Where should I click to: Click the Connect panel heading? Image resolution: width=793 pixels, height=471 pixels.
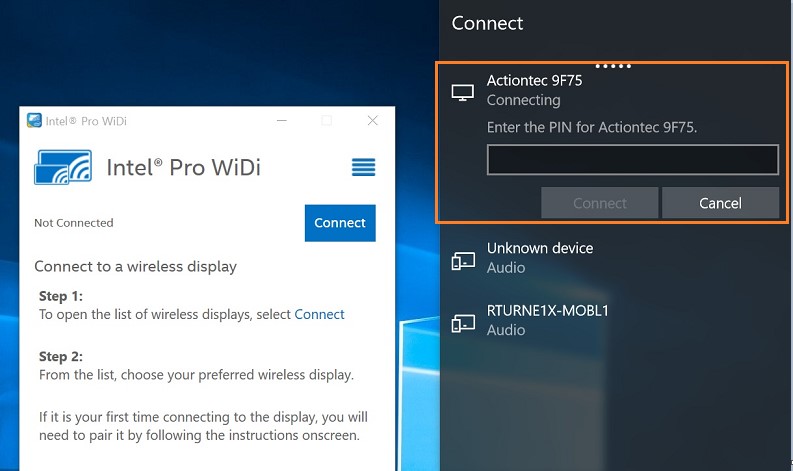[x=487, y=23]
